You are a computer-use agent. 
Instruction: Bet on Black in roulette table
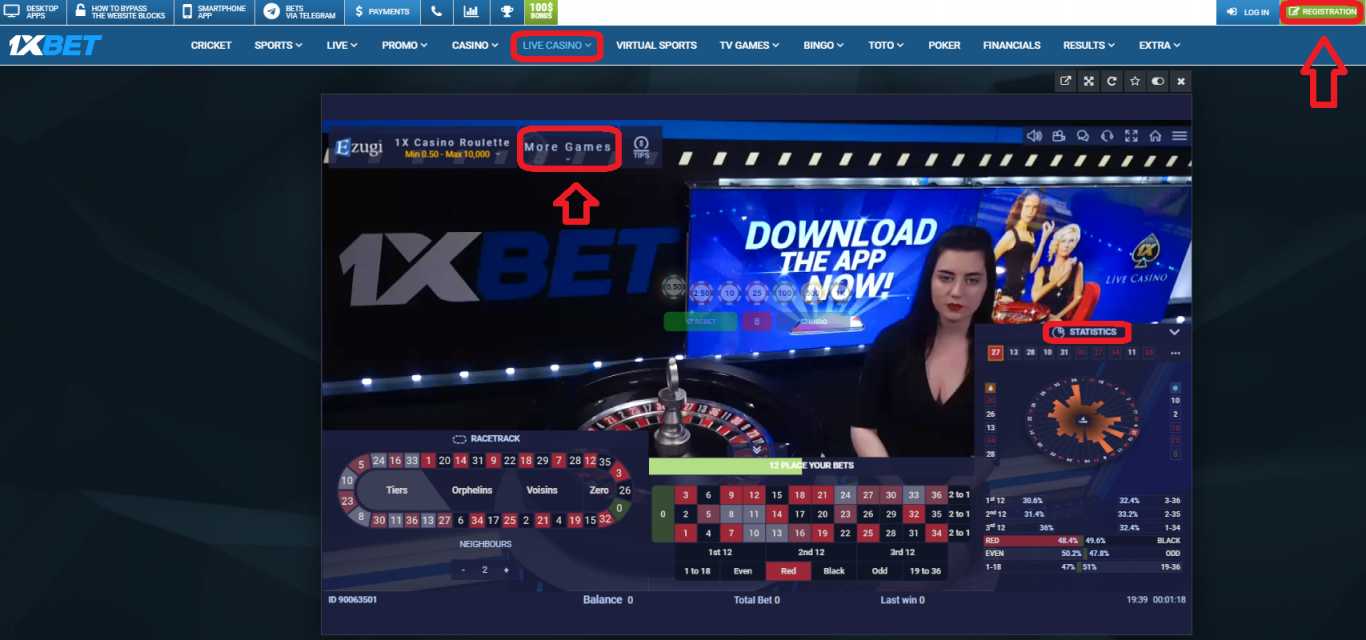[834, 571]
